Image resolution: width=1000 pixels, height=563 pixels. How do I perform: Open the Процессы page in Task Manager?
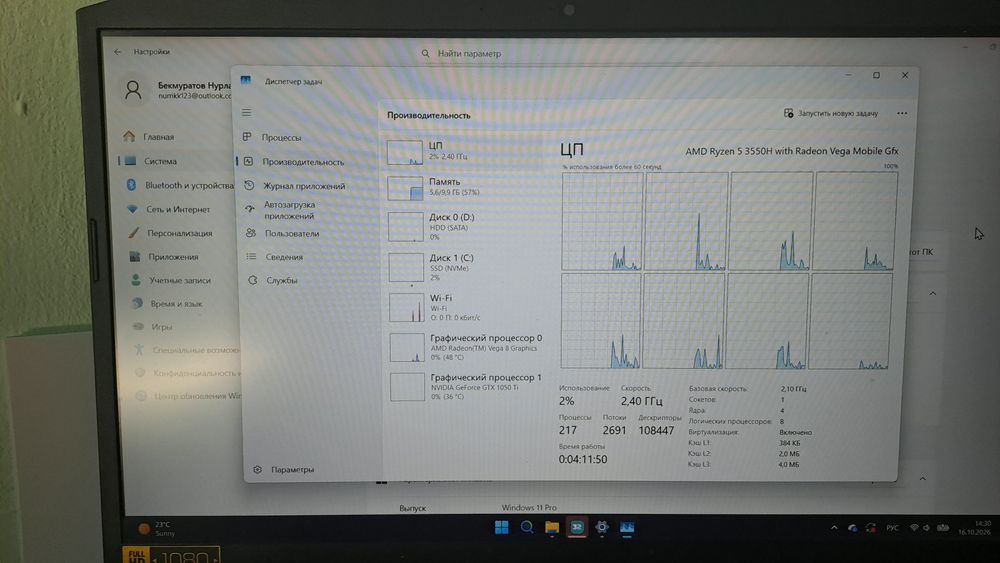click(x=281, y=137)
